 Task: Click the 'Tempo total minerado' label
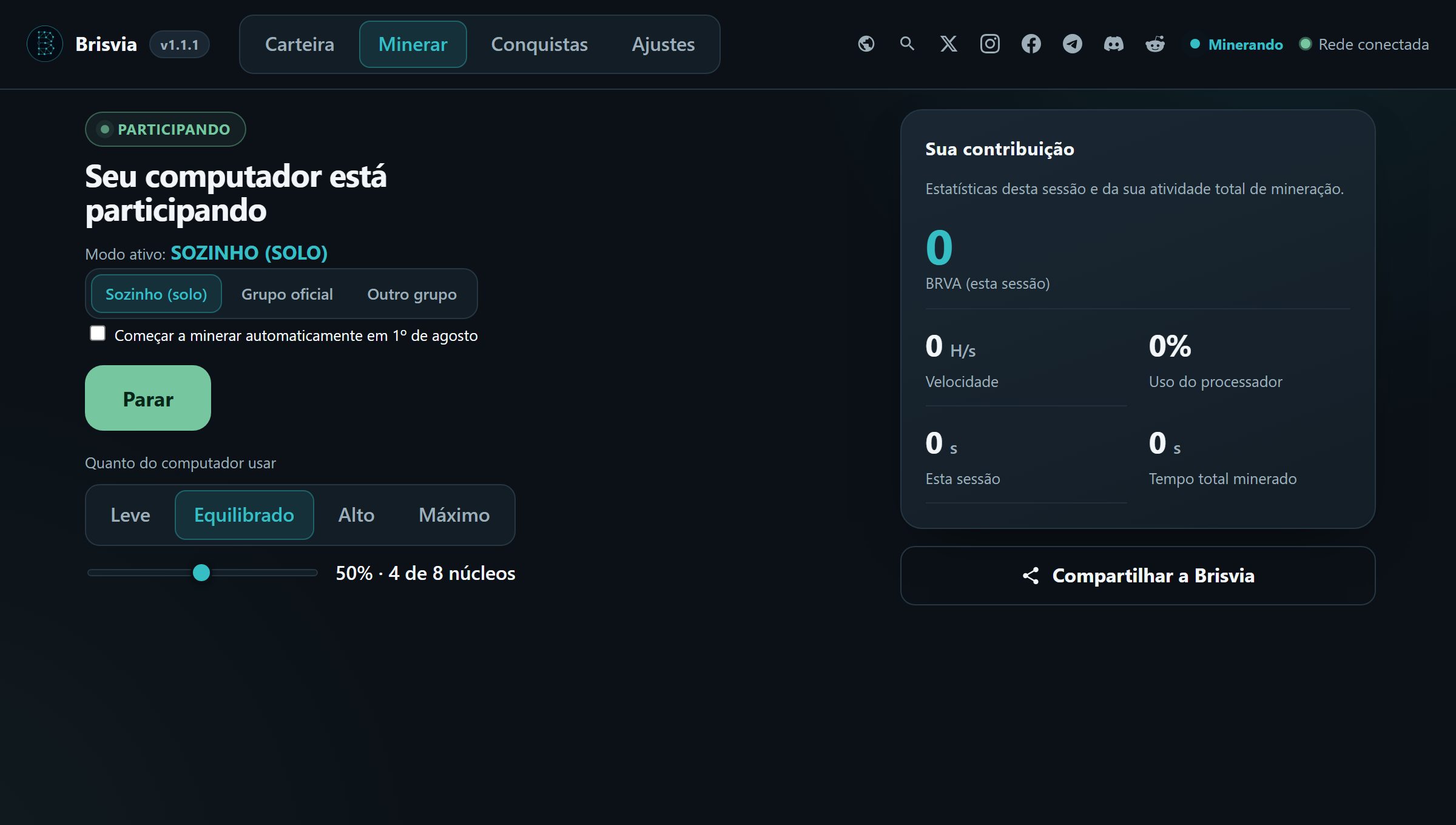click(x=1222, y=479)
